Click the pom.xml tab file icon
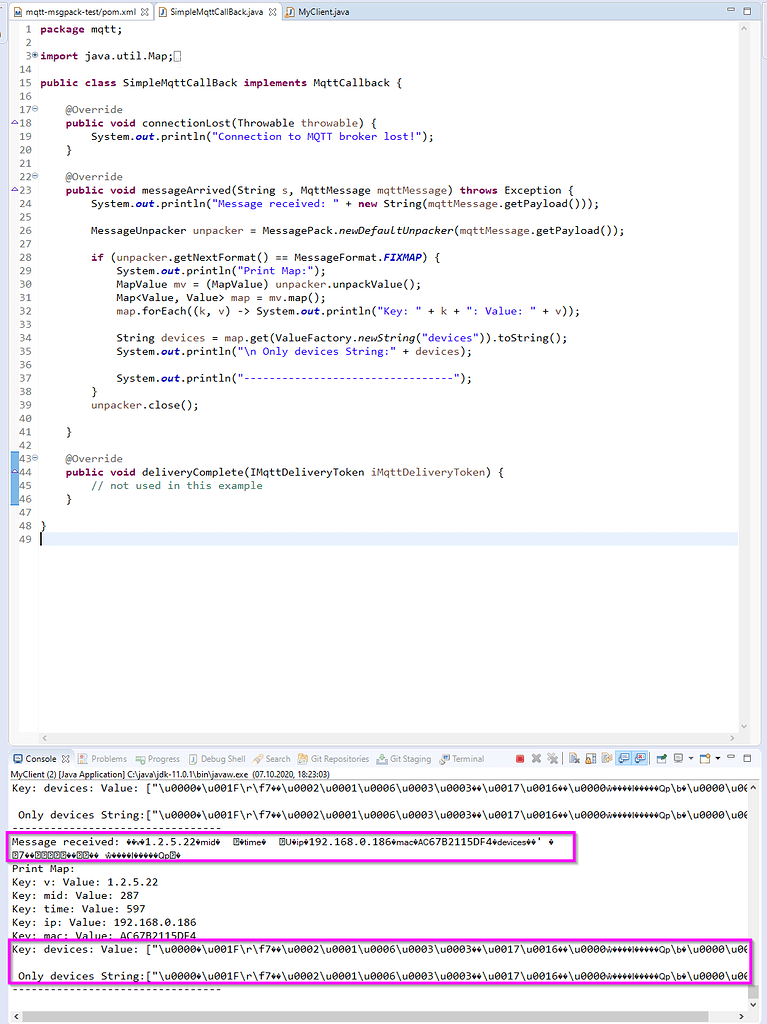Image resolution: width=767 pixels, height=1024 pixels. coord(18,12)
